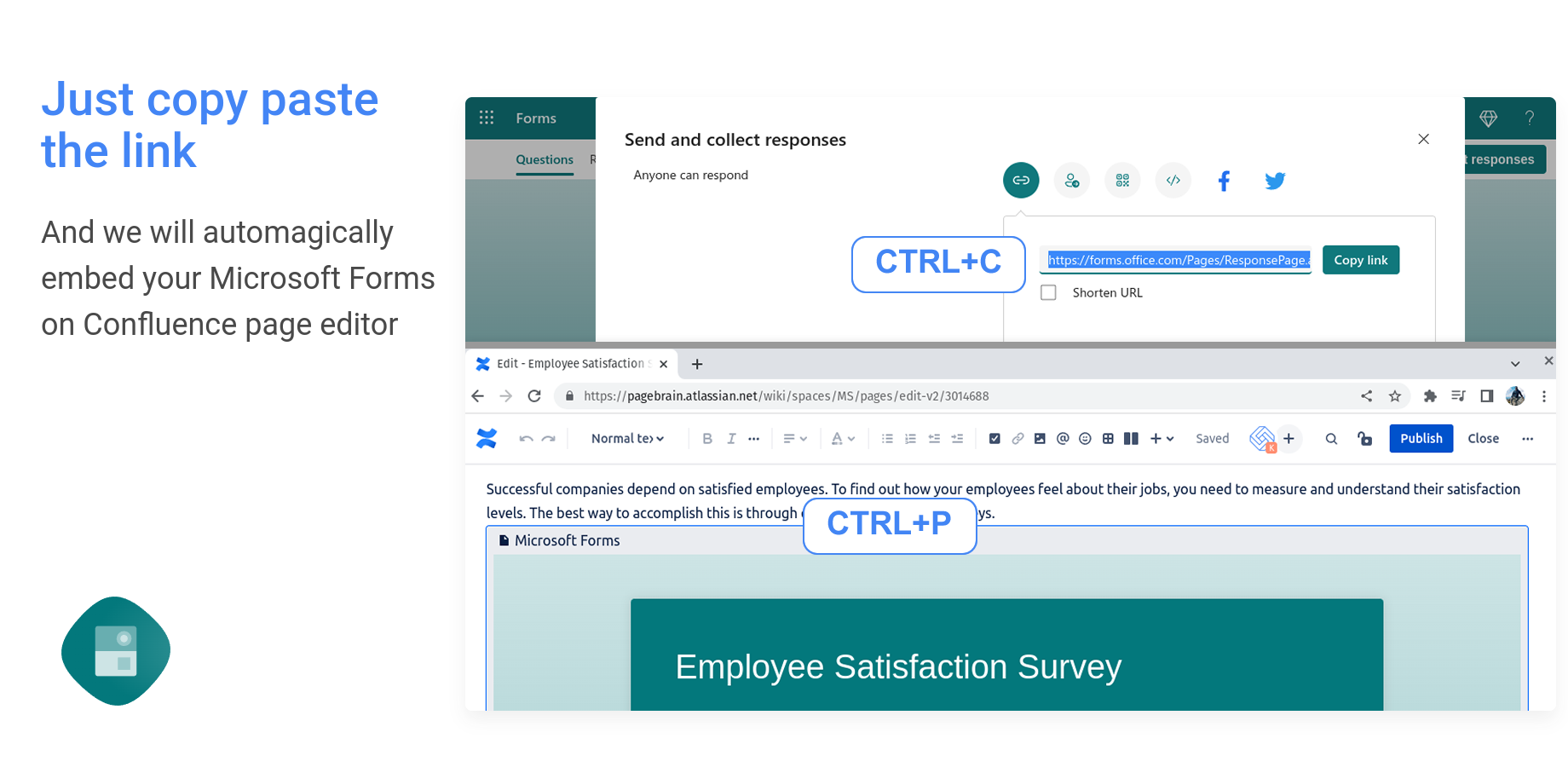Go forward in the browser

[x=506, y=396]
